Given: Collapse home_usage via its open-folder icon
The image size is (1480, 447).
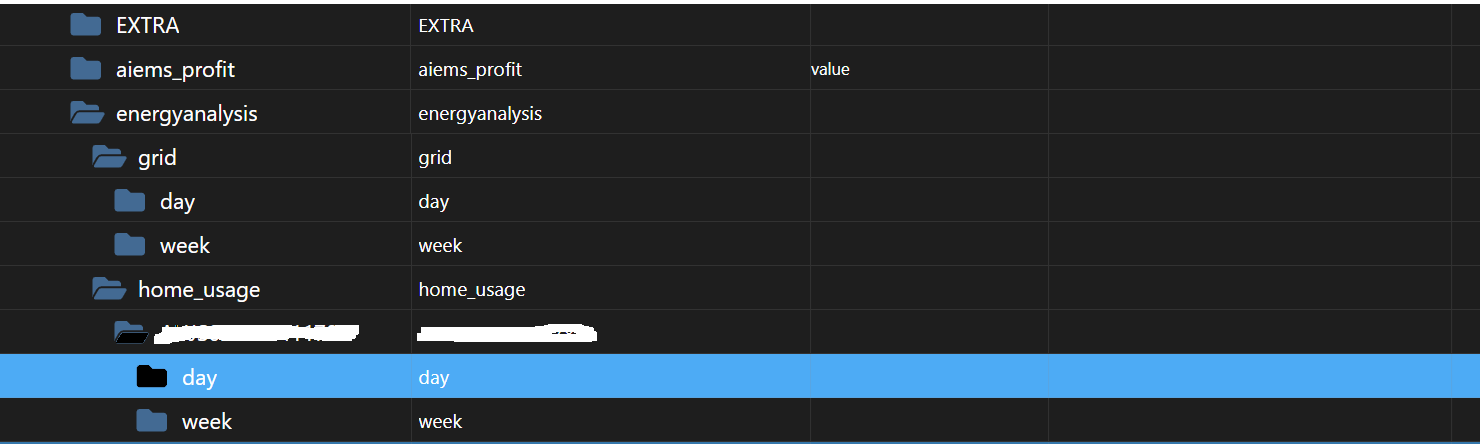Looking at the screenshot, I should coord(109,290).
